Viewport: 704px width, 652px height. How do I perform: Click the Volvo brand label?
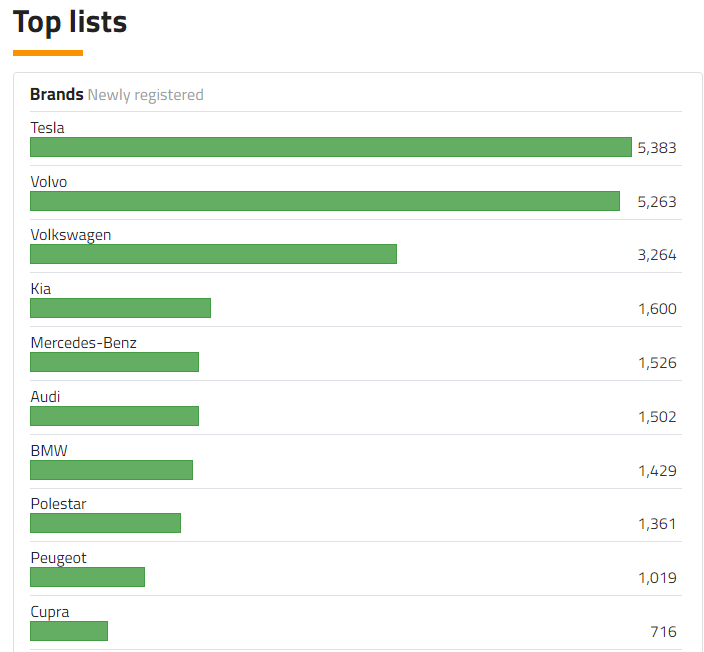click(x=49, y=182)
